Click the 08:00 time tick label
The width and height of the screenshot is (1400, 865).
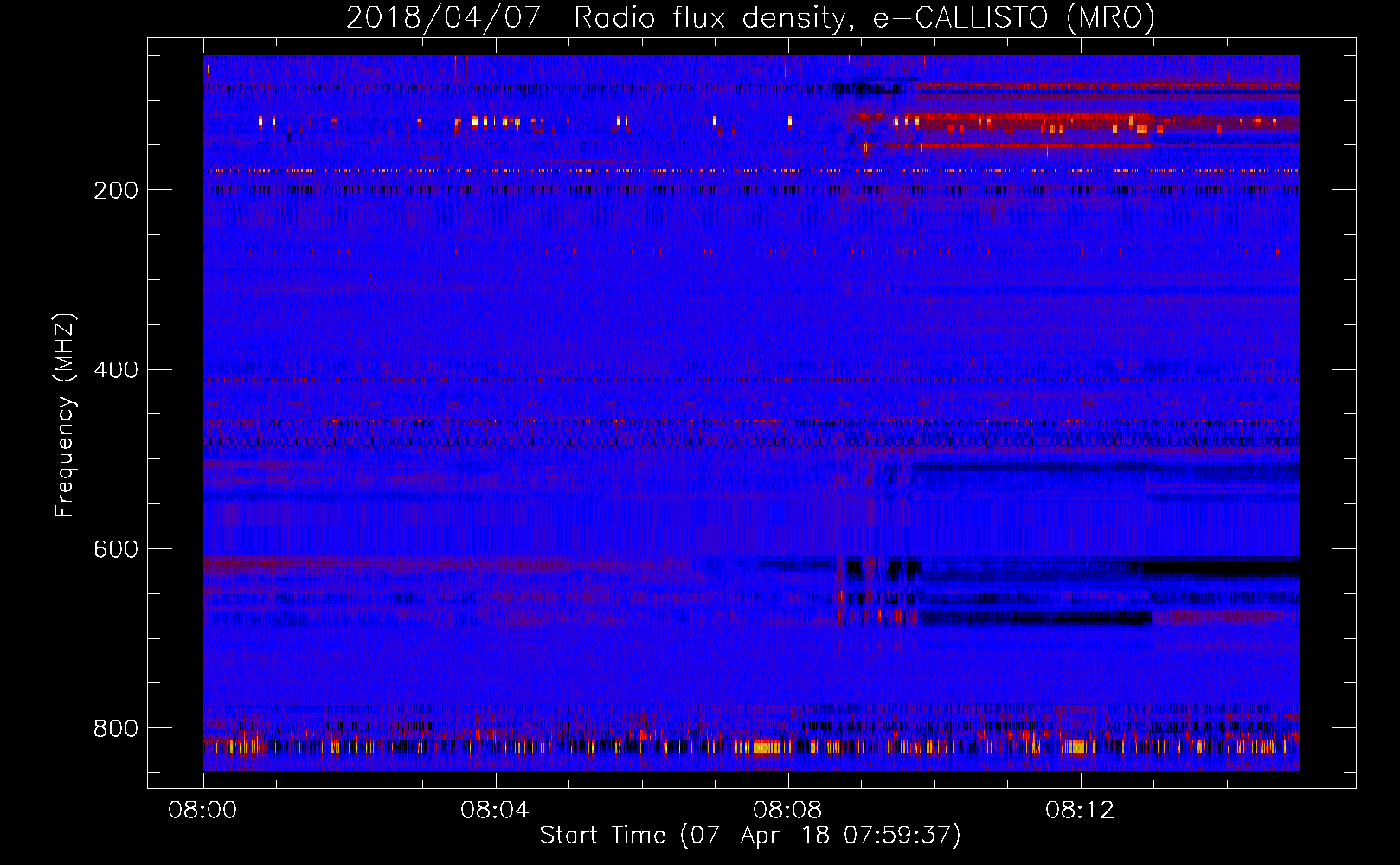[202, 811]
